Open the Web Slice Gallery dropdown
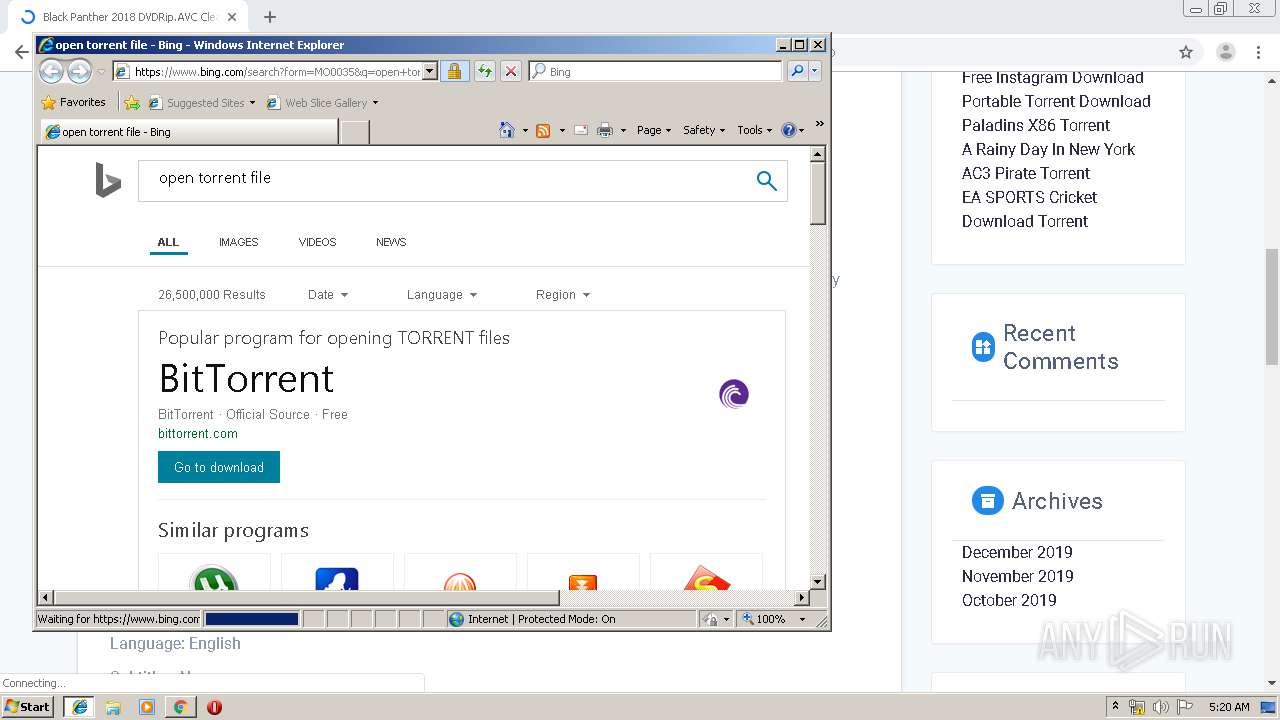The width and height of the screenshot is (1280, 720). tap(375, 102)
